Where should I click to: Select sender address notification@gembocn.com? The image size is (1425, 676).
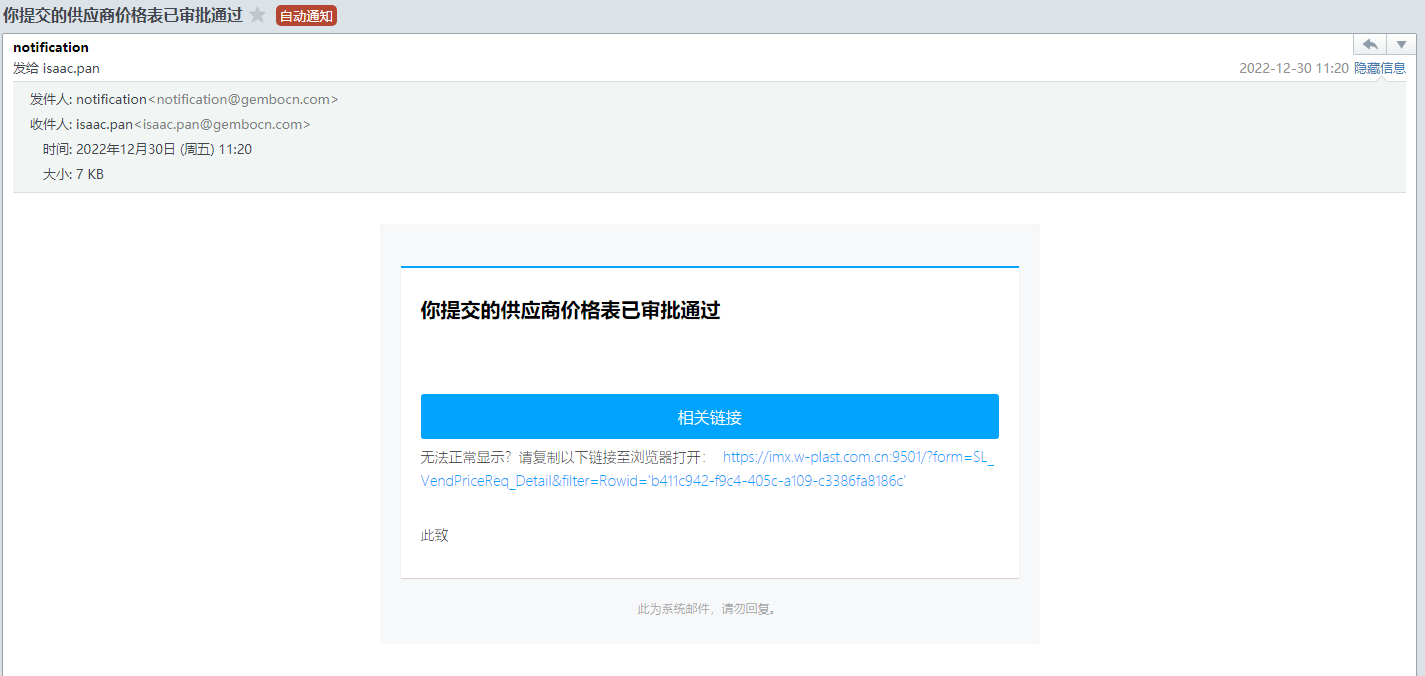coord(243,100)
